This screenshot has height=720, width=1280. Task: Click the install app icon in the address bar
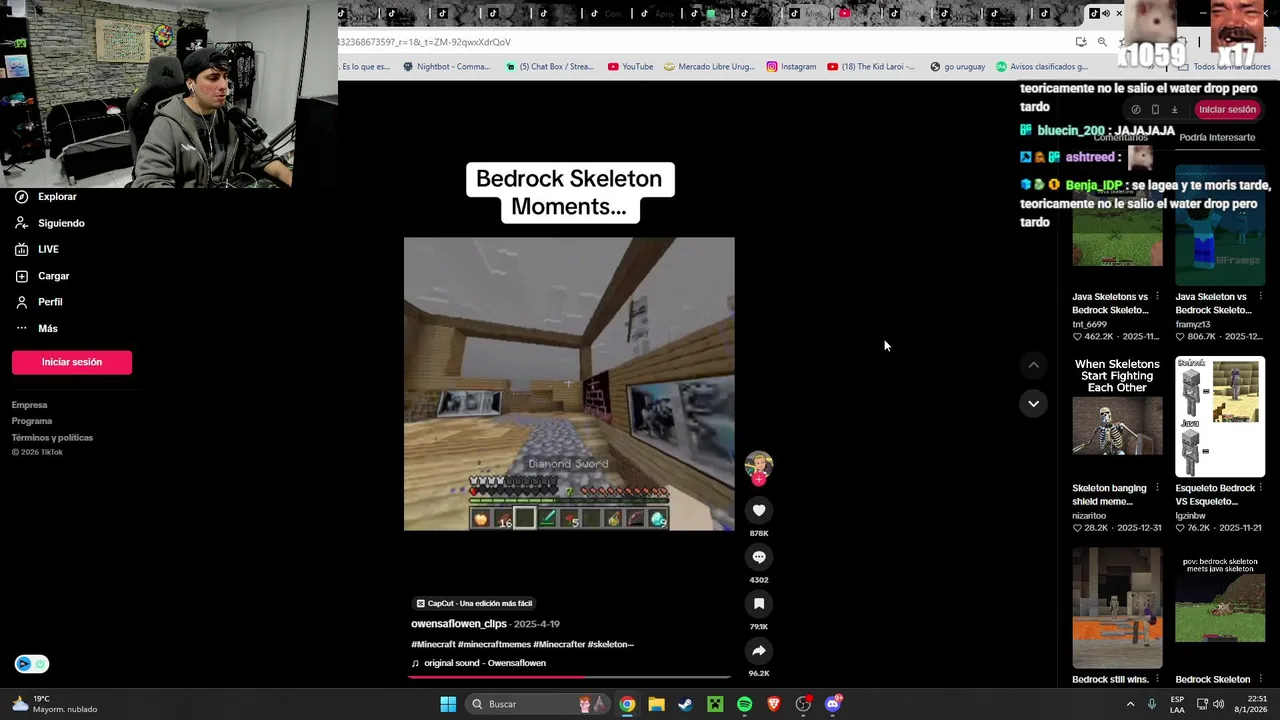(1081, 42)
